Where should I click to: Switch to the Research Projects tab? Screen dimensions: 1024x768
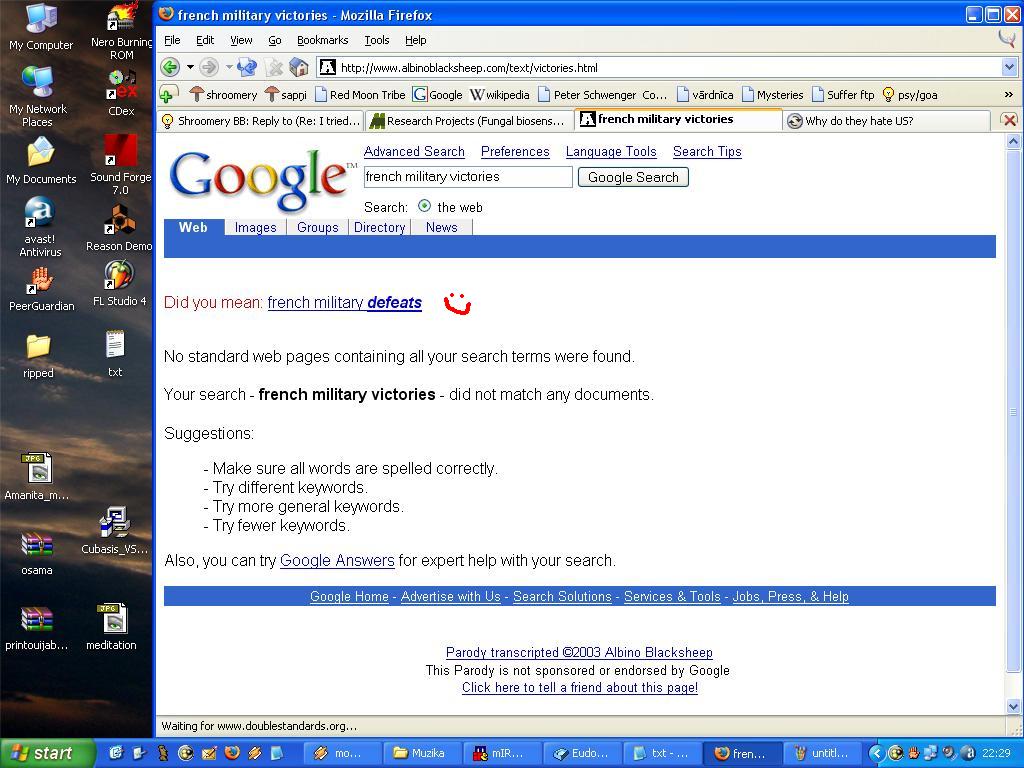tap(468, 121)
